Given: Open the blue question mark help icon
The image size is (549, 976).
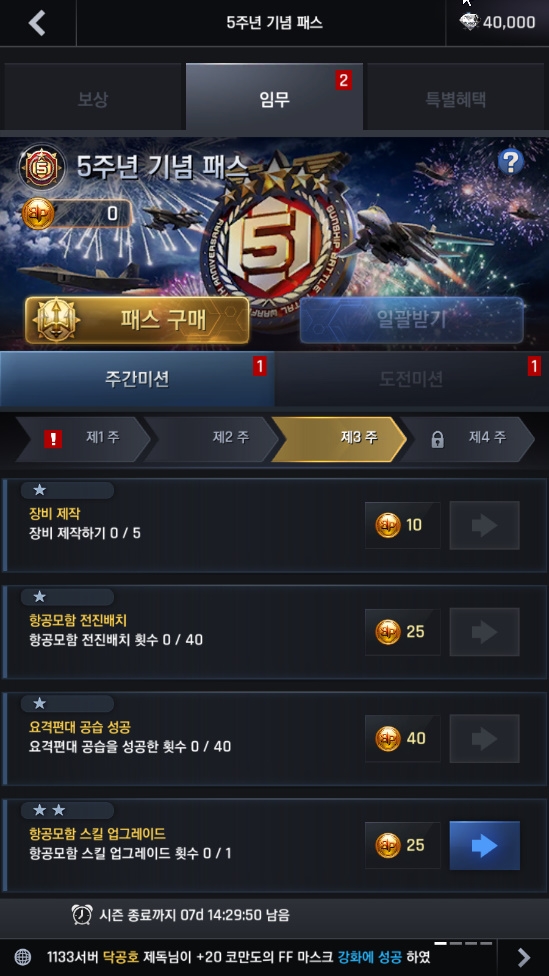Looking at the screenshot, I should [x=510, y=162].
